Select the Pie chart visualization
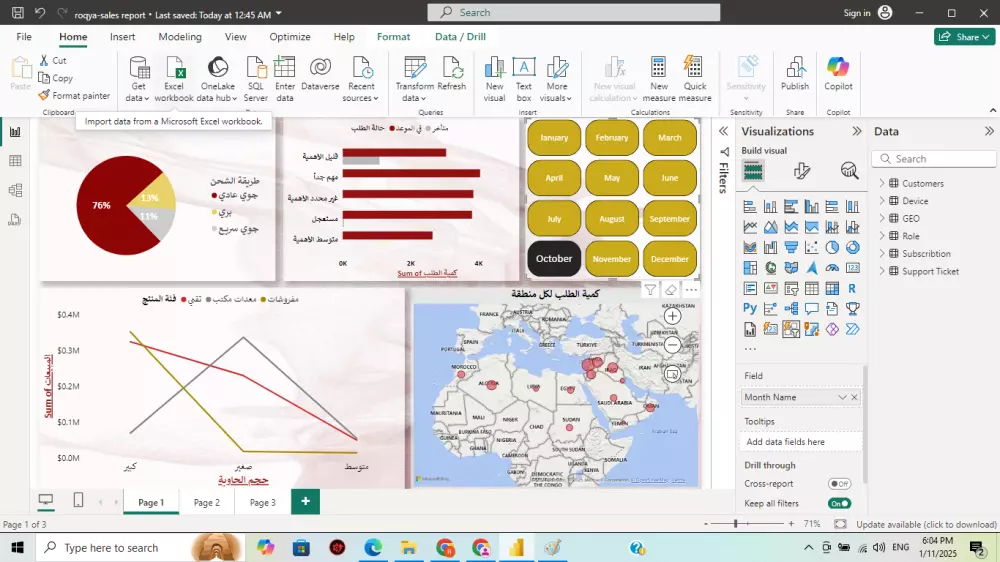Screen dimensions: 1000x562 [832, 248]
